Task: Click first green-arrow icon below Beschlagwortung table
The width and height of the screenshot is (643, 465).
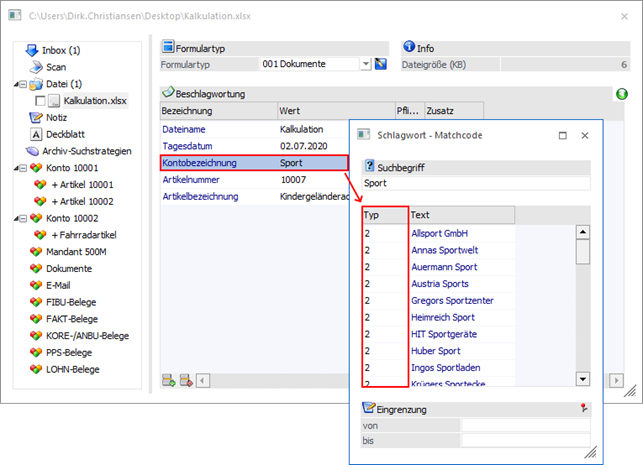Action: pos(168,379)
